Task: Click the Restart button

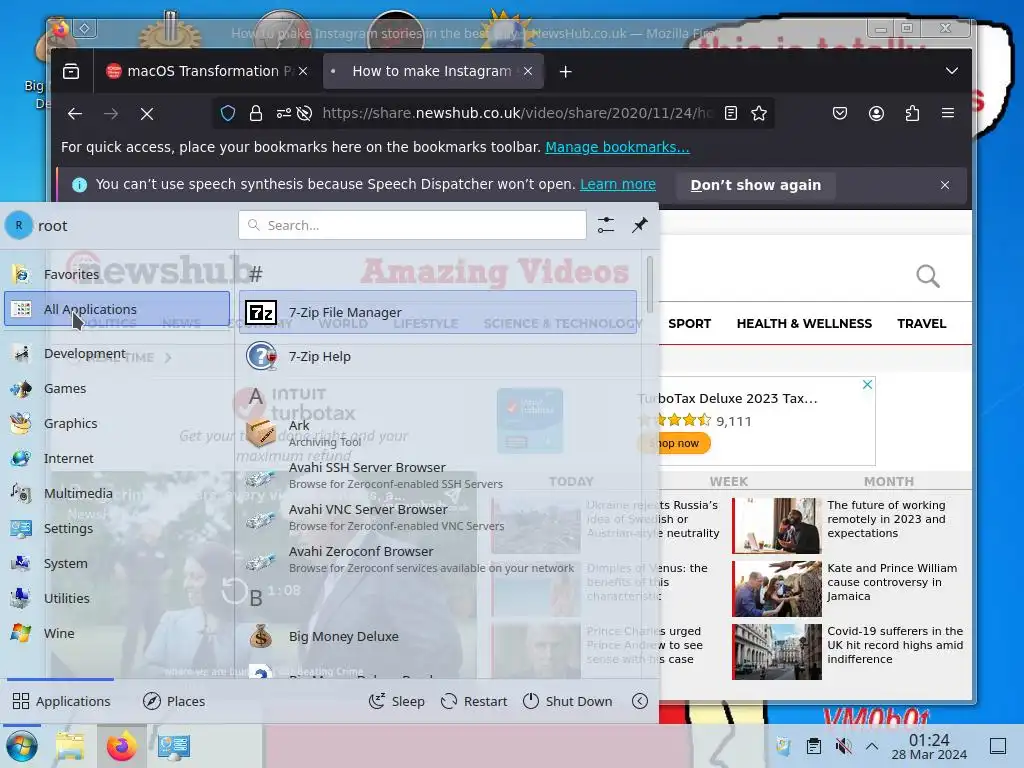Action: 474,701
